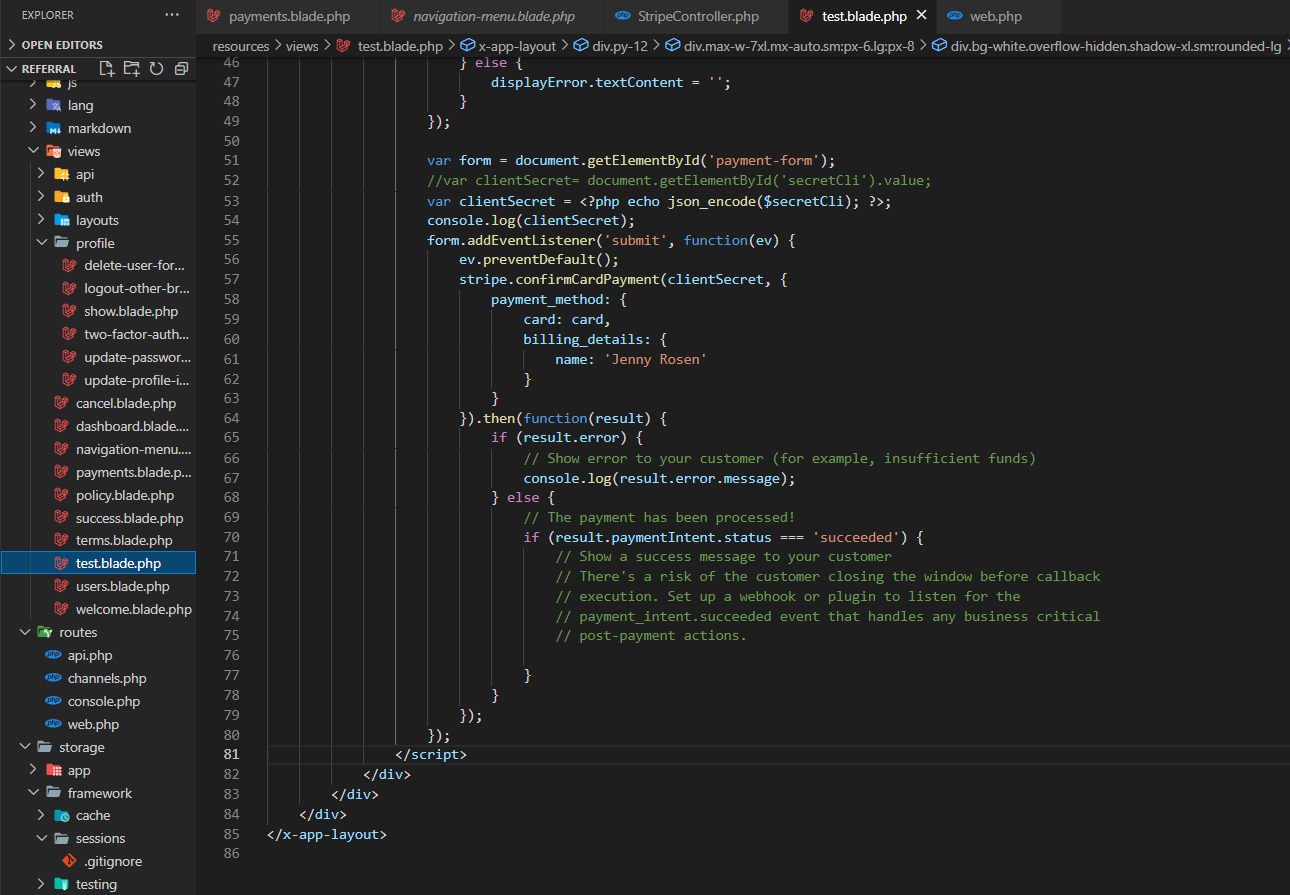Screen dimensions: 1290x895
Task: Click the 'Jenny Rosen' string on line 61
Action: tap(655, 359)
